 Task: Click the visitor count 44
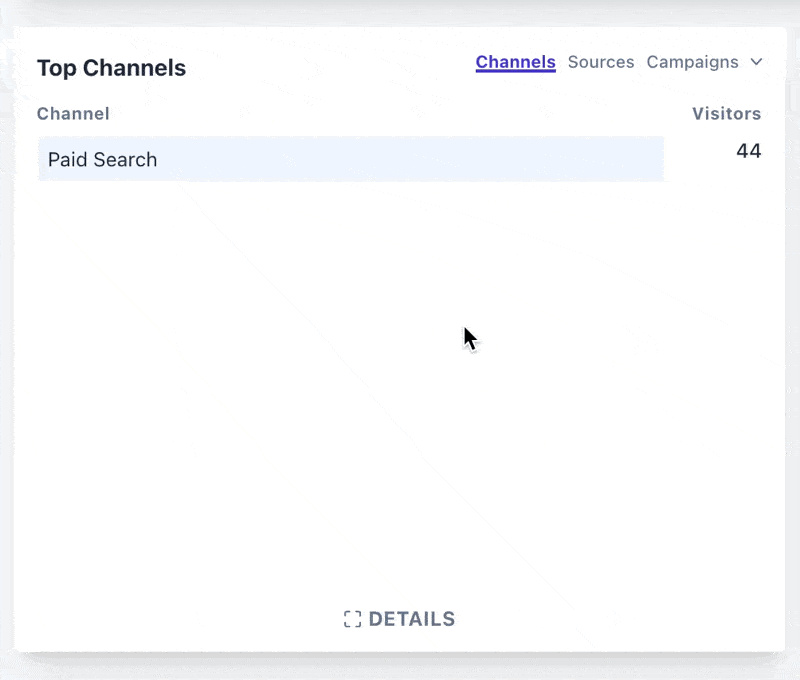748,151
